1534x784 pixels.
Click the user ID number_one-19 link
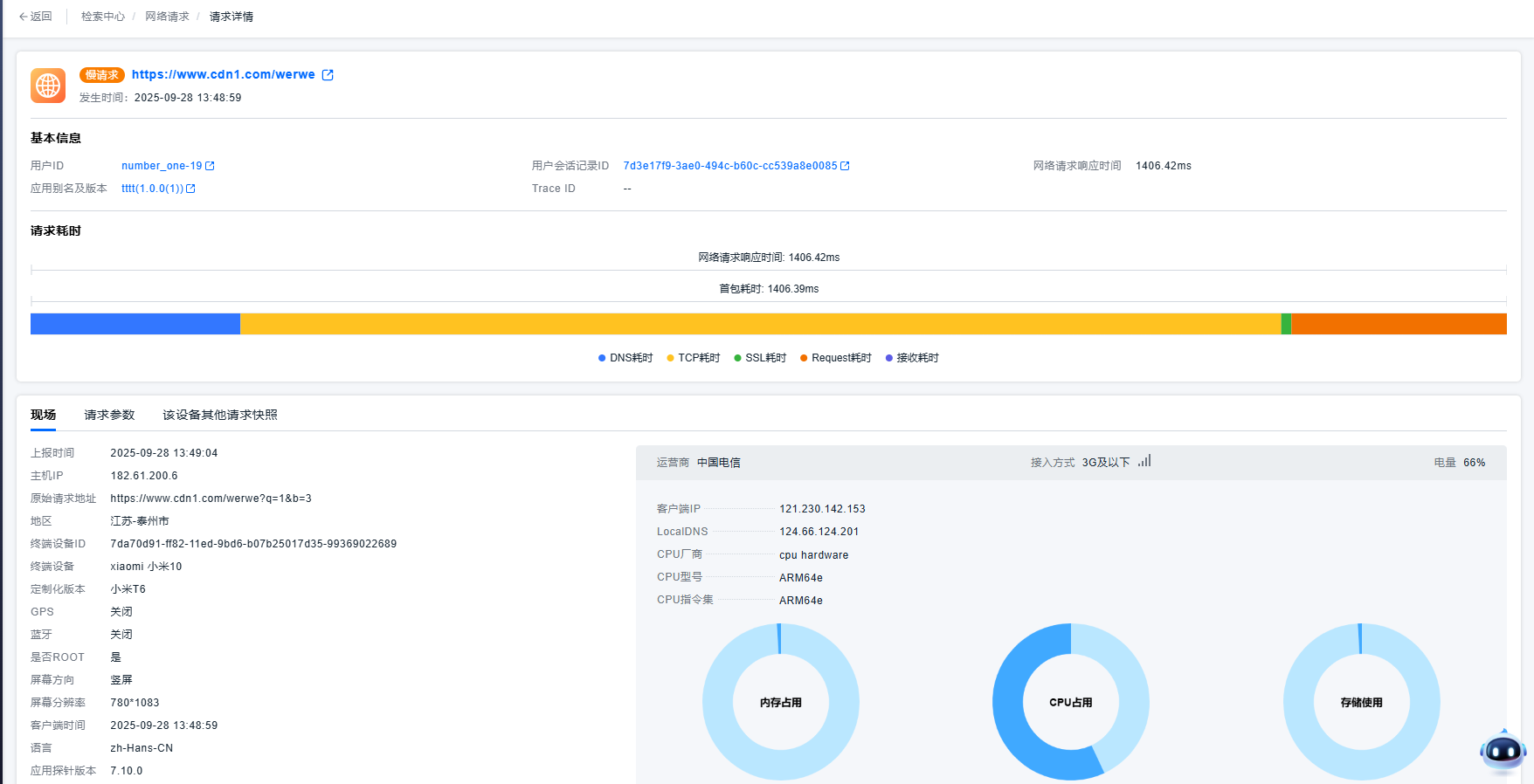click(x=162, y=166)
